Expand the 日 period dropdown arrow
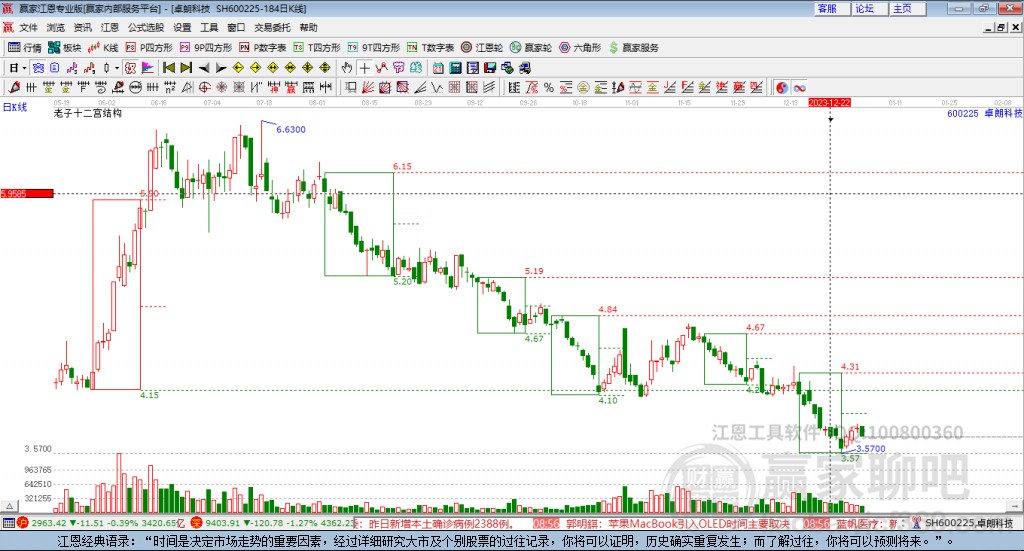Screen dimensions: 1024x551 [24, 68]
